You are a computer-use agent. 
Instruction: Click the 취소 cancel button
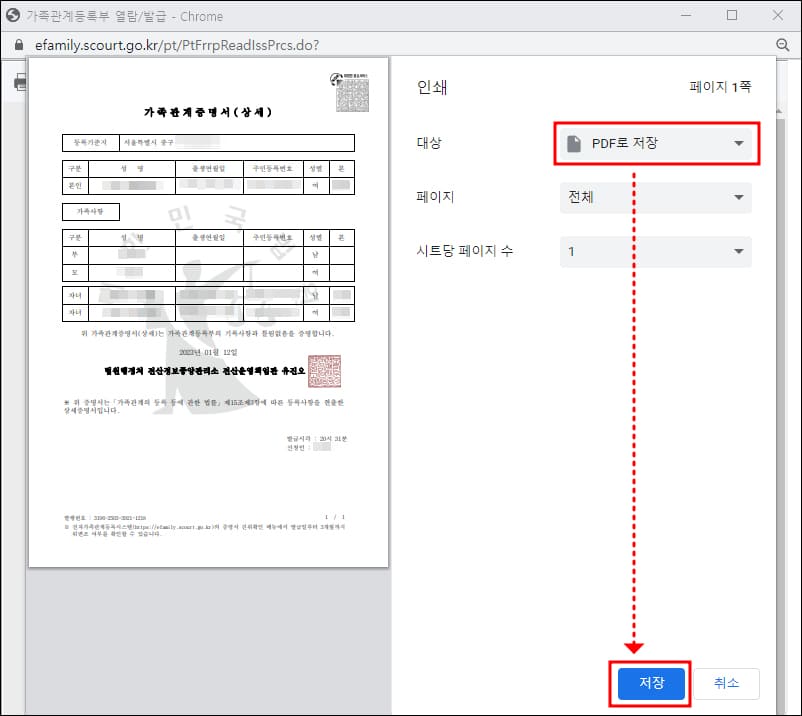click(x=727, y=684)
